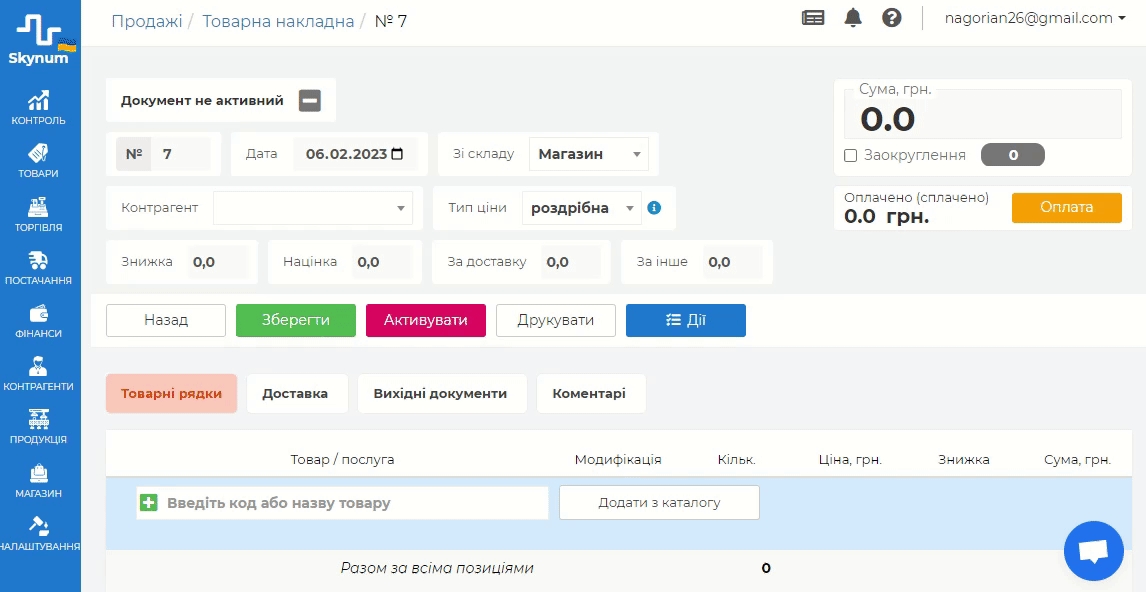Open the Торгівля sidebar section
This screenshot has width=1146, height=592.
coord(39,215)
